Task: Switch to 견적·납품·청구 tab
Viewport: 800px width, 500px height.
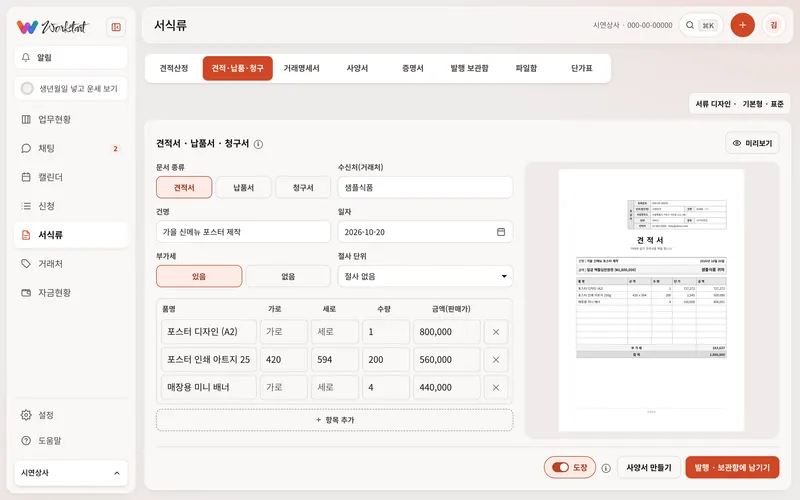Action: (238, 68)
